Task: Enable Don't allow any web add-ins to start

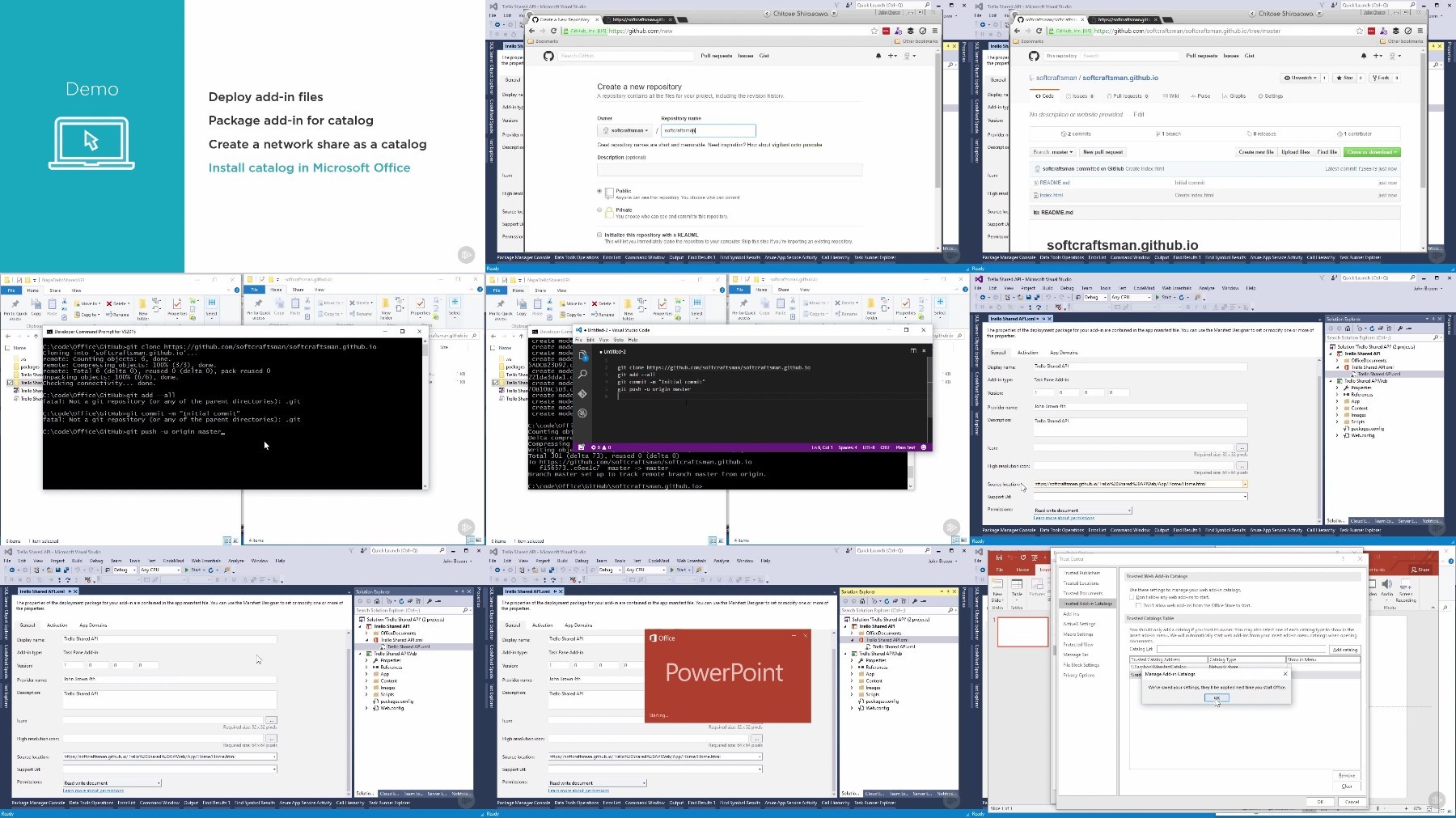Action: point(1132,597)
